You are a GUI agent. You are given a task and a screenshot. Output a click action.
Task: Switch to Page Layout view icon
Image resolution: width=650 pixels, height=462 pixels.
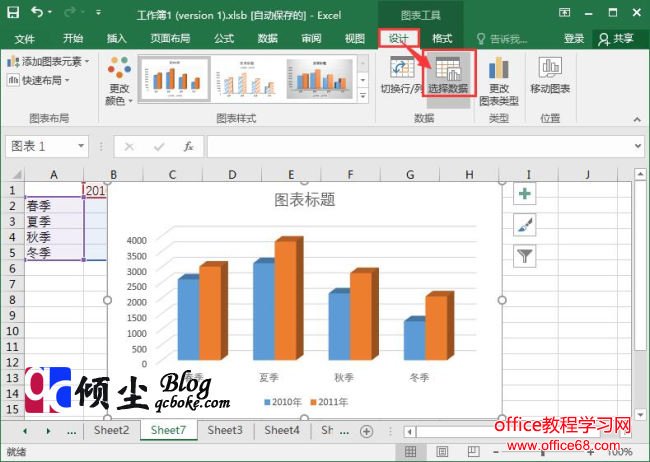click(442, 451)
